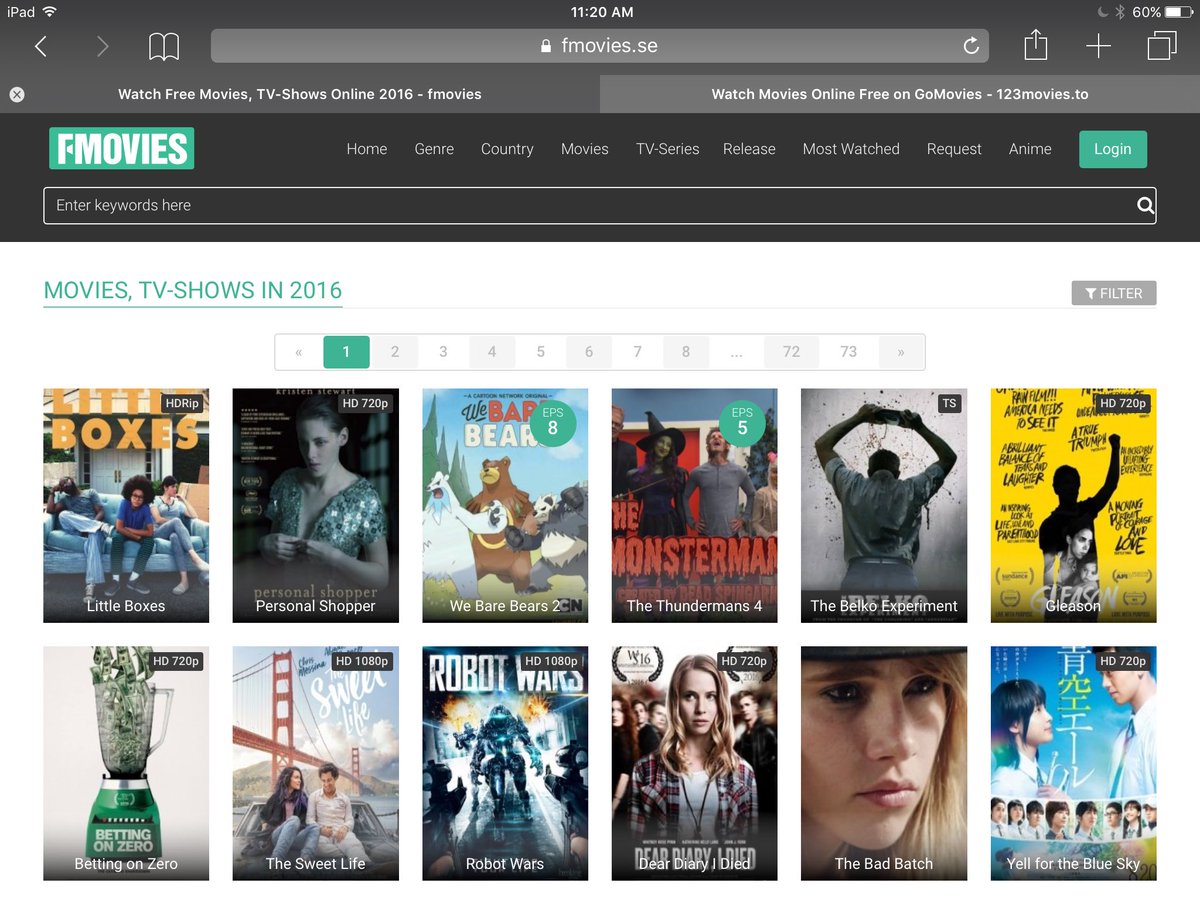The height and width of the screenshot is (900, 1200).
Task: Open the FILTER button
Action: (x=1114, y=293)
